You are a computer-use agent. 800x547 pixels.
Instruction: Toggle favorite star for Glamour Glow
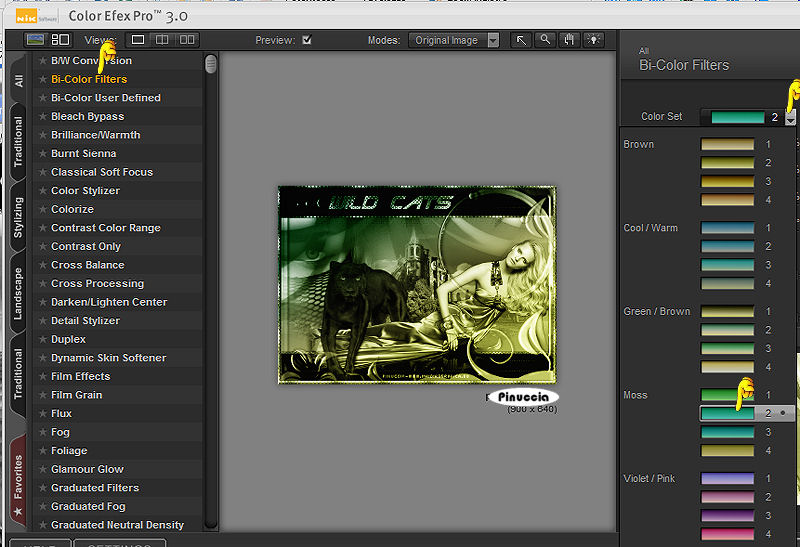click(x=43, y=469)
